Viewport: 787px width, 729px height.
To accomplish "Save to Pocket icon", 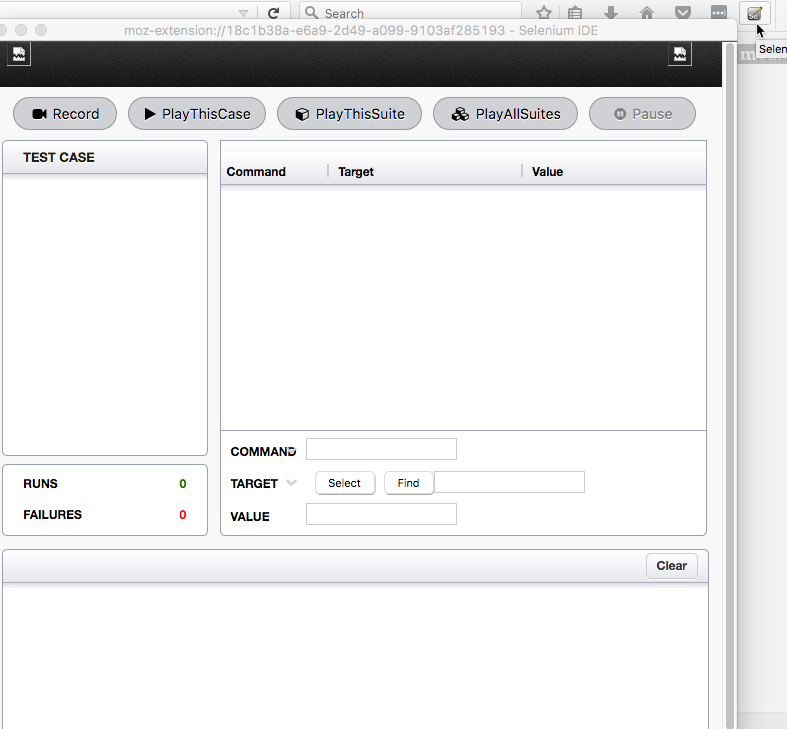I will pyautogui.click(x=683, y=13).
